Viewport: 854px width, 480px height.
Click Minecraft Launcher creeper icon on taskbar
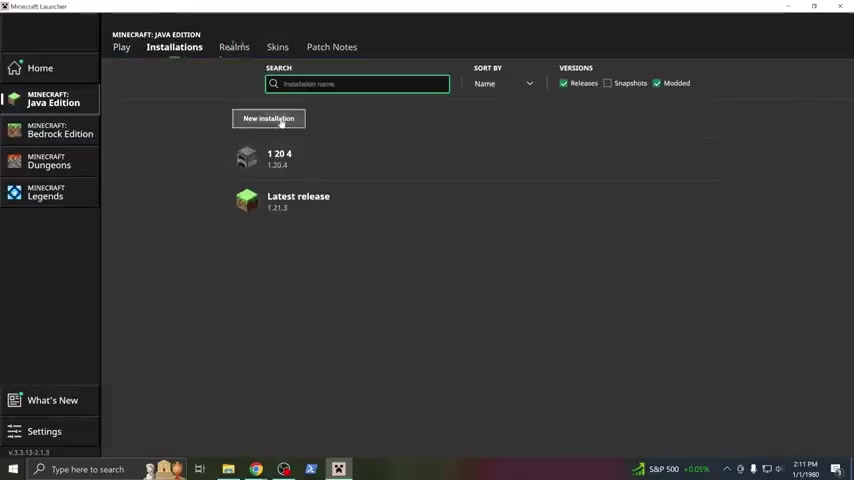339,469
